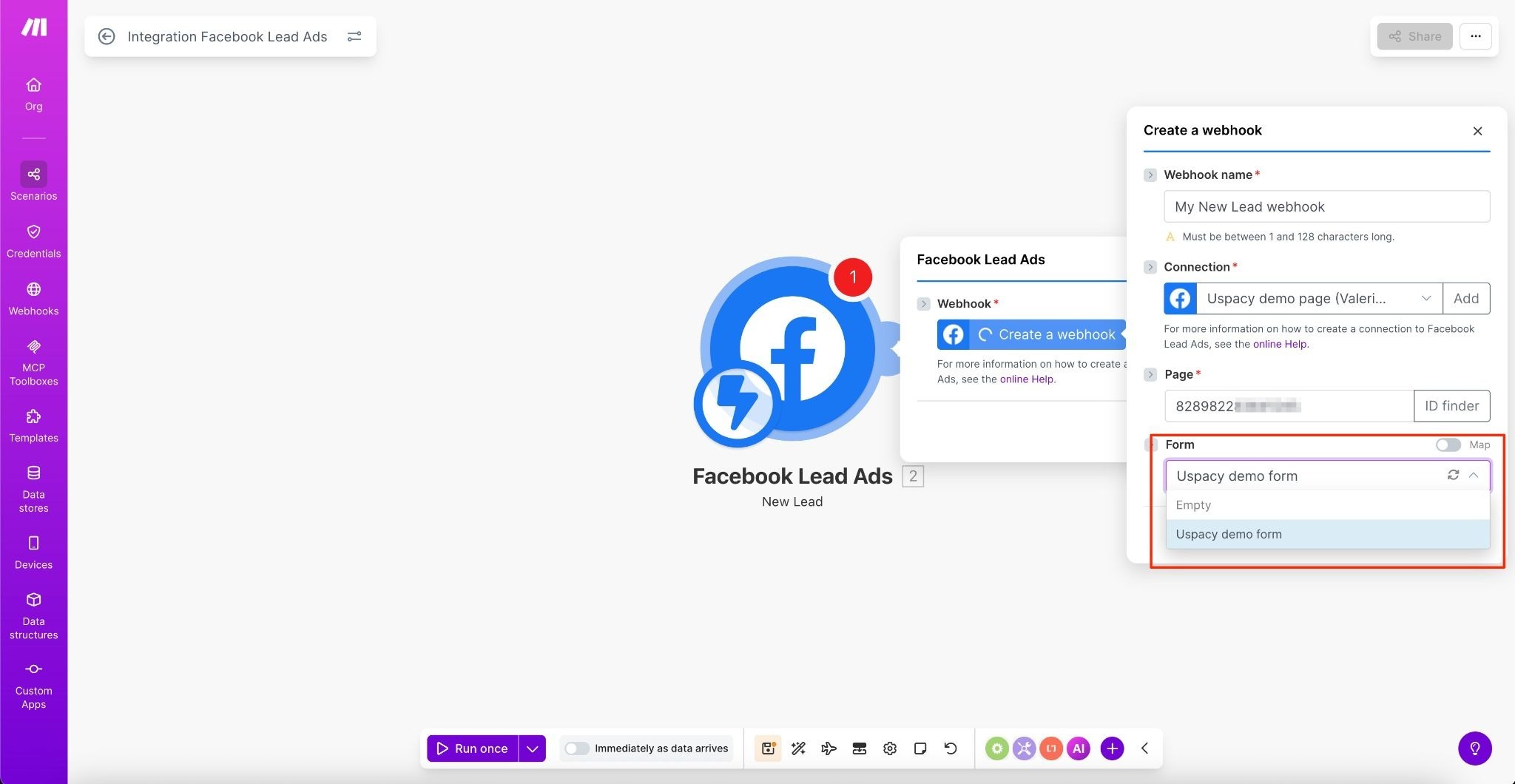Click into the Webhook name text field

[1326, 207]
